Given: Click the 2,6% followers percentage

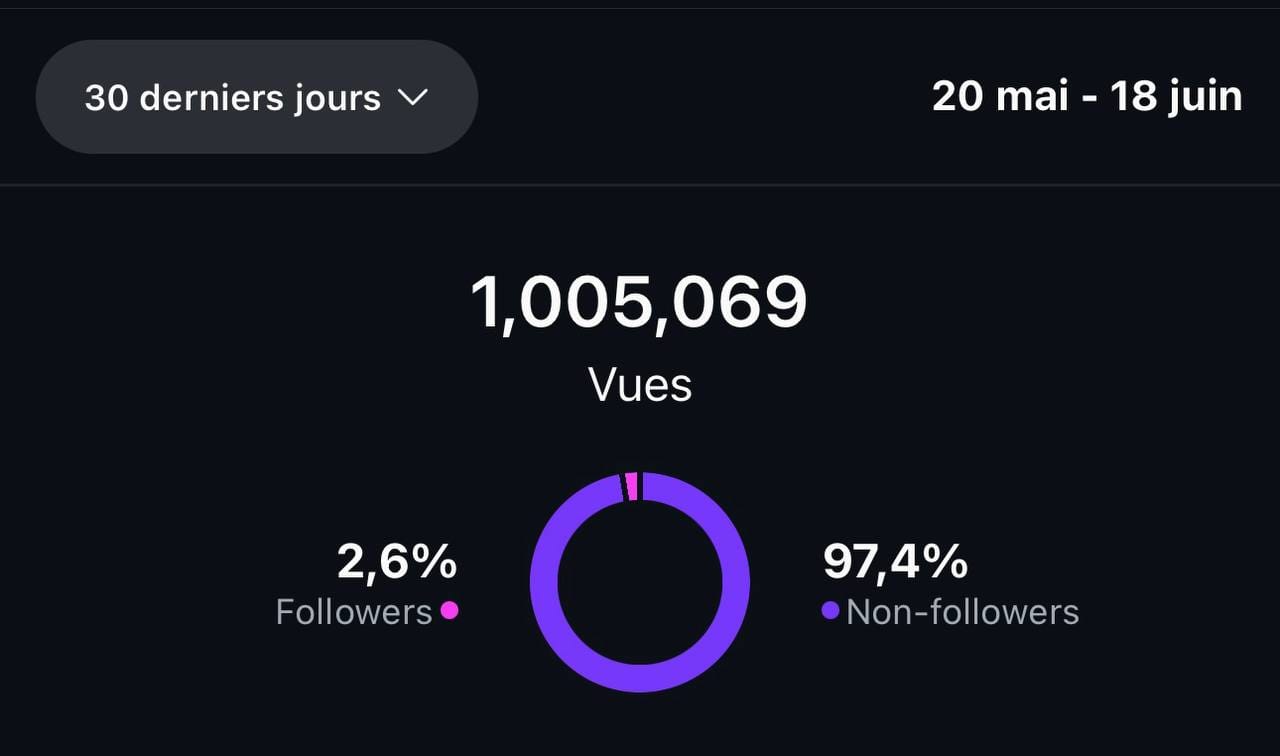Looking at the screenshot, I should click(397, 562).
